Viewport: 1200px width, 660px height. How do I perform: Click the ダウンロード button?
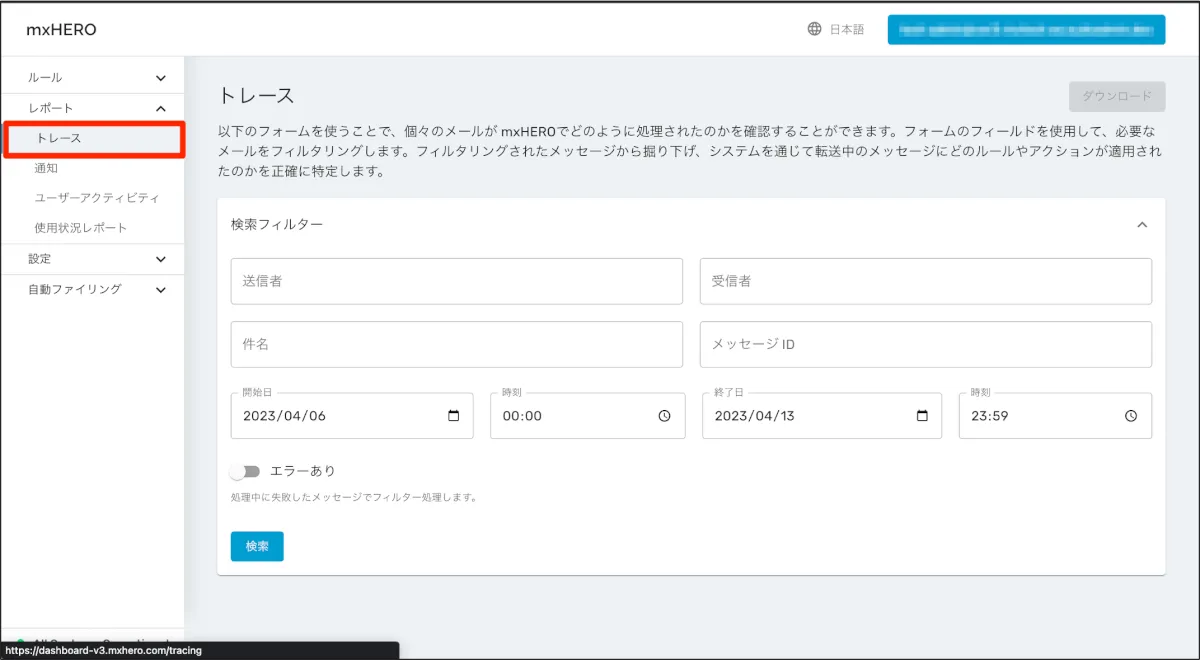(1116, 96)
